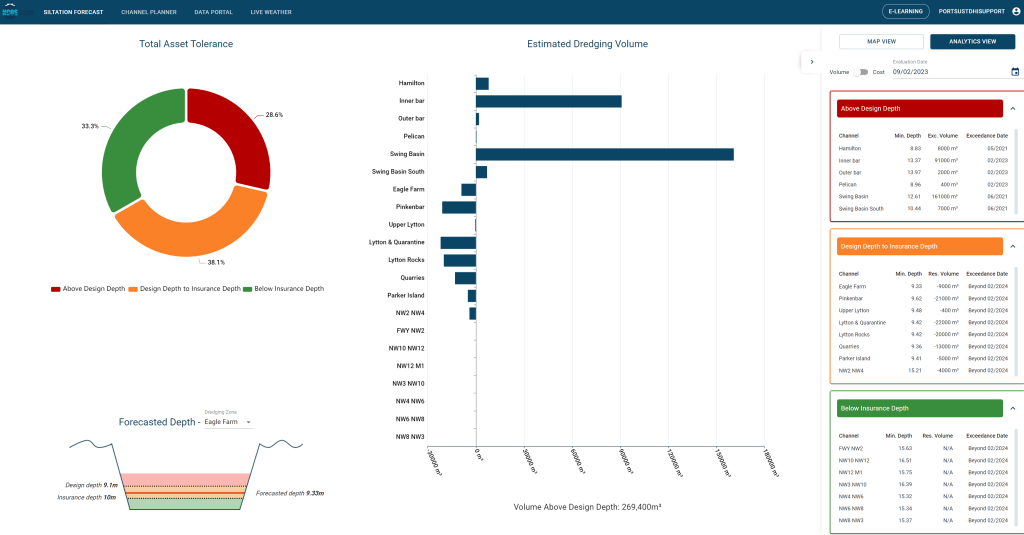Click the Volume Above Design Depth total text
1024x535 pixels.
click(587, 507)
